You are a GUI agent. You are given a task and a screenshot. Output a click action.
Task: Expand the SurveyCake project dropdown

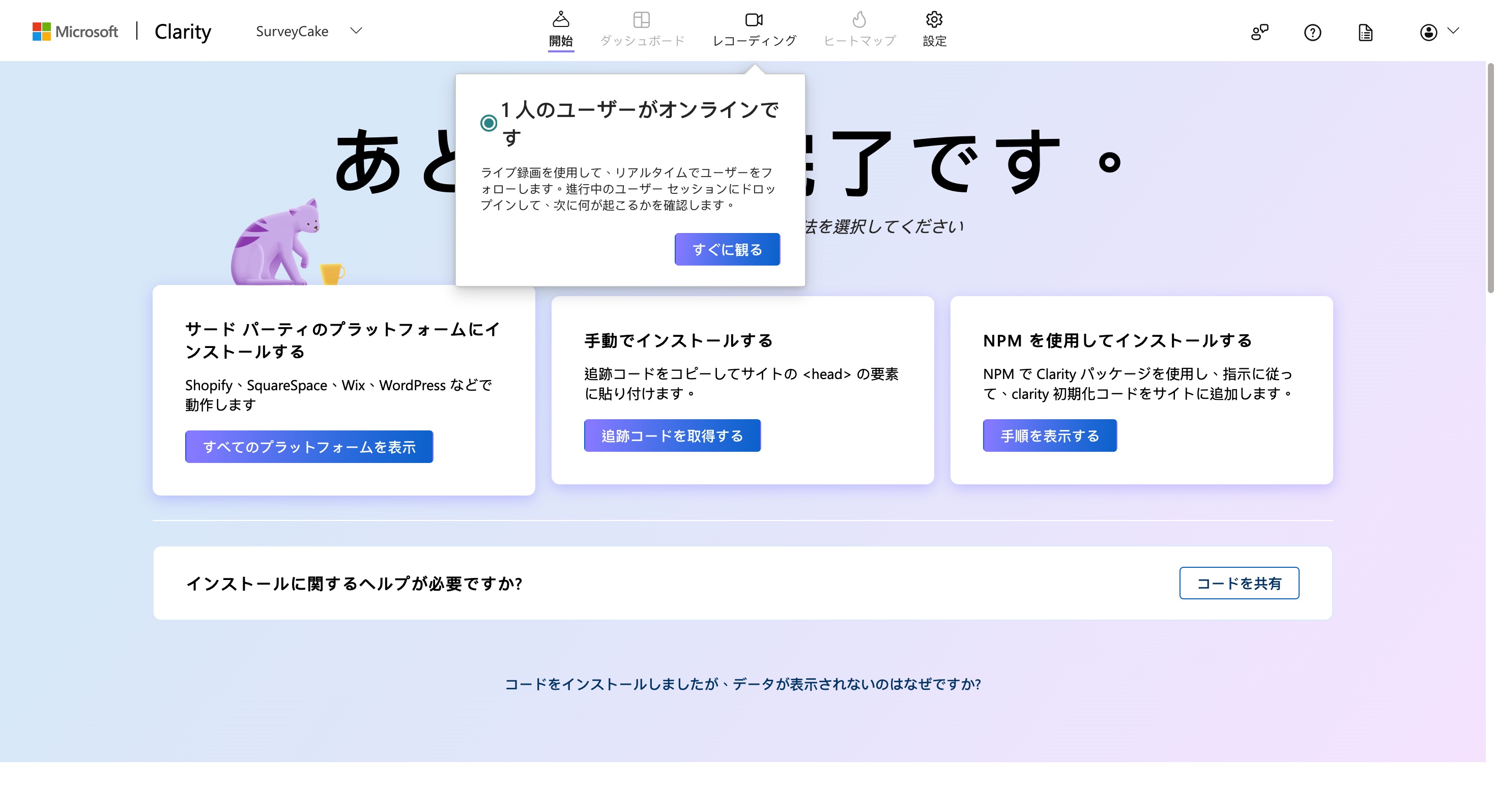pos(356,31)
